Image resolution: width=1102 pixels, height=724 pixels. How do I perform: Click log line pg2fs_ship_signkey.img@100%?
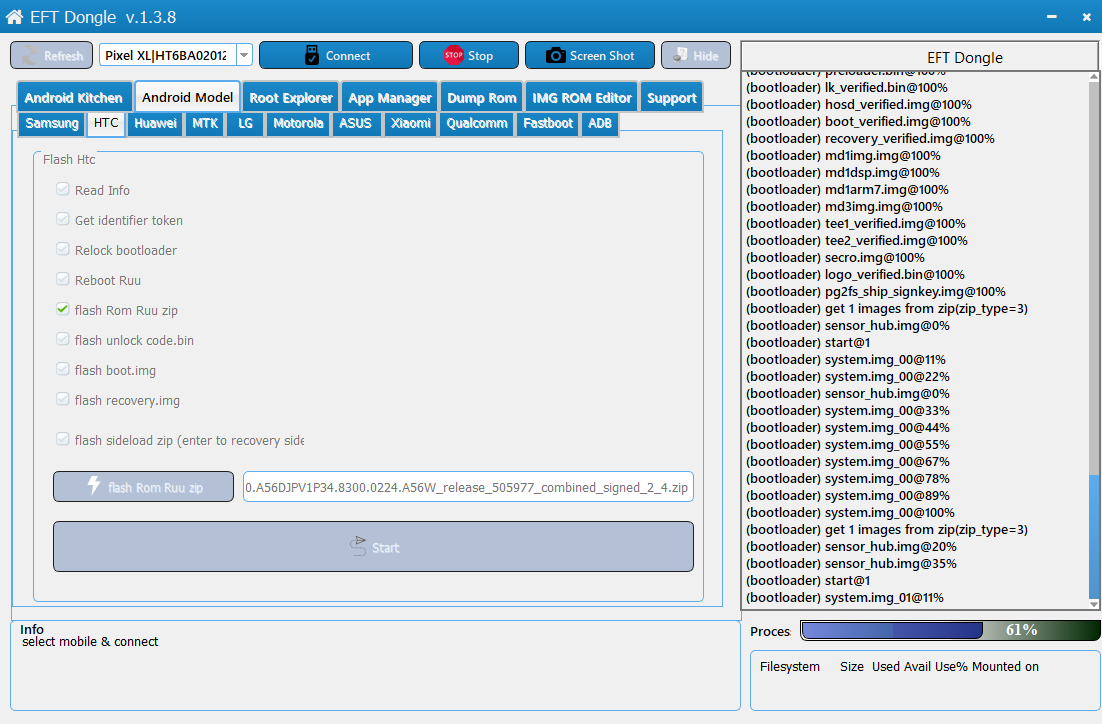(x=876, y=292)
